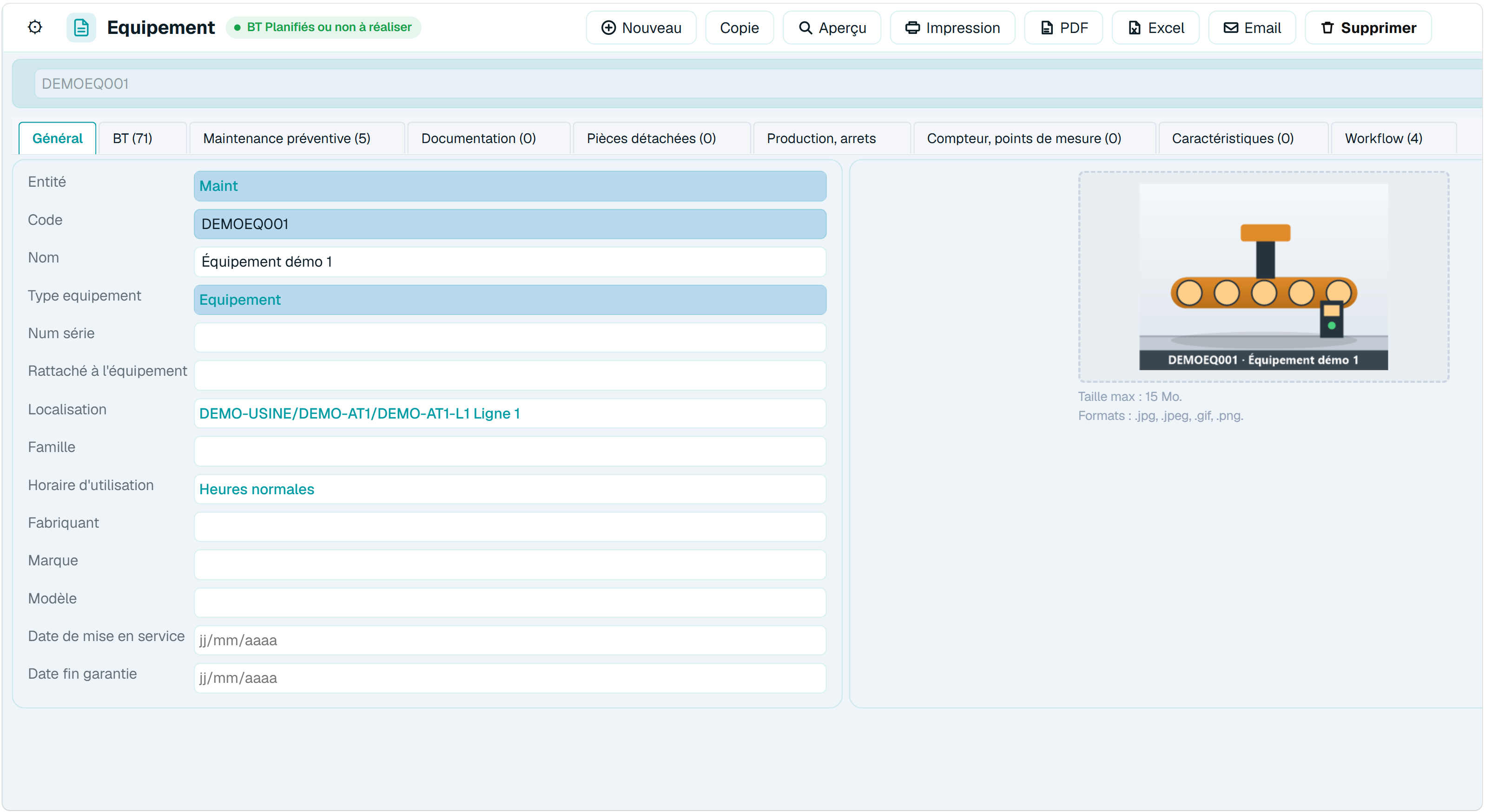This screenshot has height=812, width=1485.
Task: Open the Type equipement field
Action: tap(509, 300)
